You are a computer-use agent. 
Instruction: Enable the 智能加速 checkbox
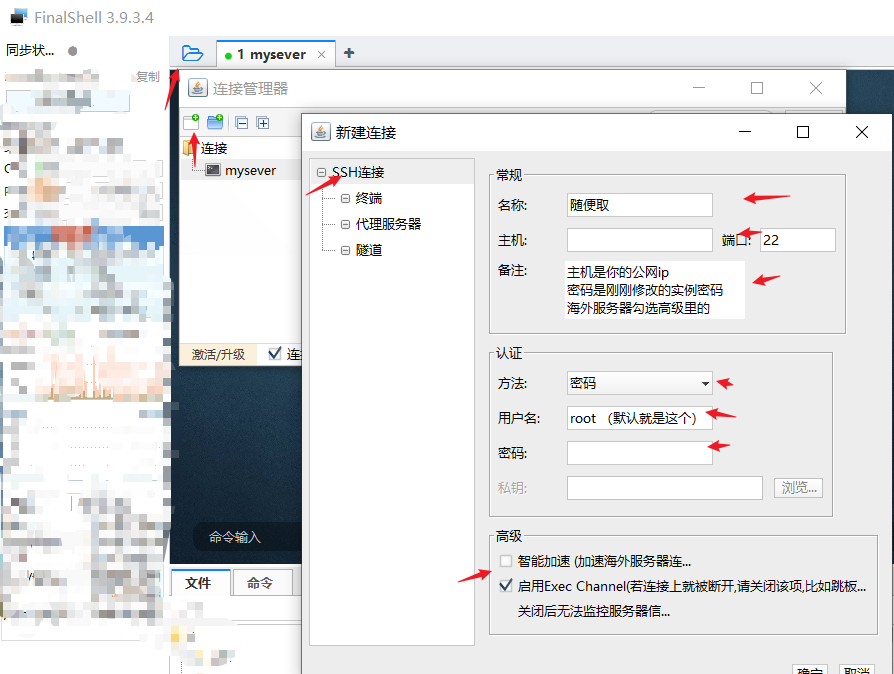pyautogui.click(x=506, y=561)
